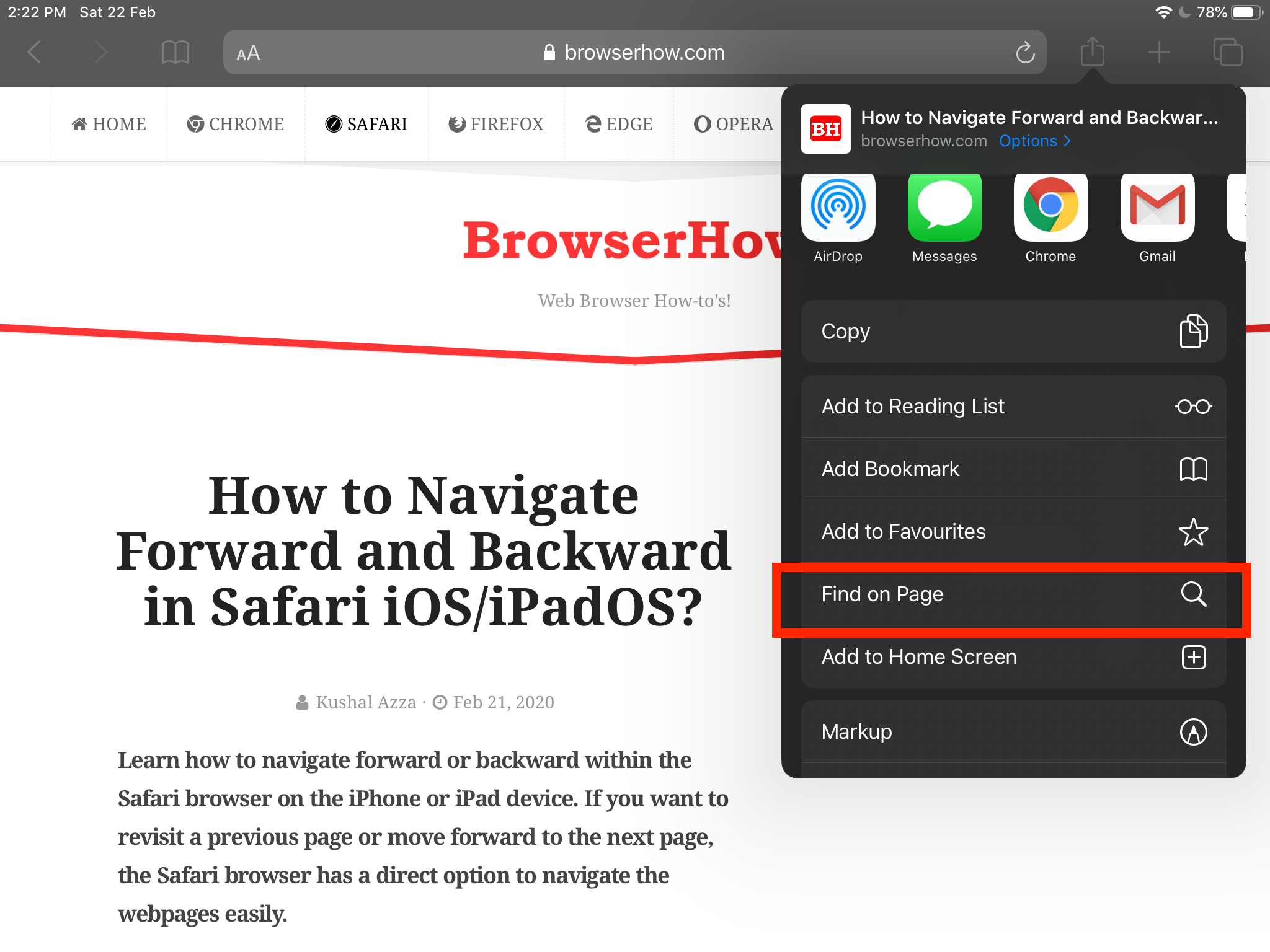Screen dimensions: 1270x952
Task: Choose Add Bookmark
Action: pyautogui.click(x=1014, y=469)
